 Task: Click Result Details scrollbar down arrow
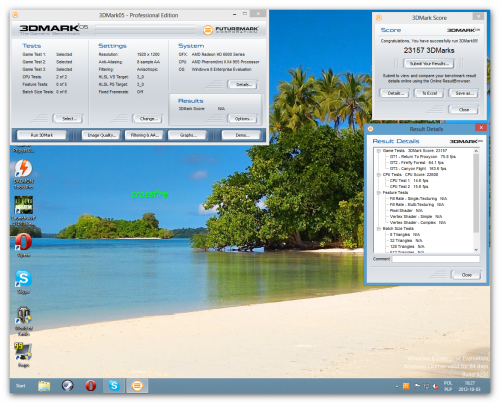pos(476,250)
